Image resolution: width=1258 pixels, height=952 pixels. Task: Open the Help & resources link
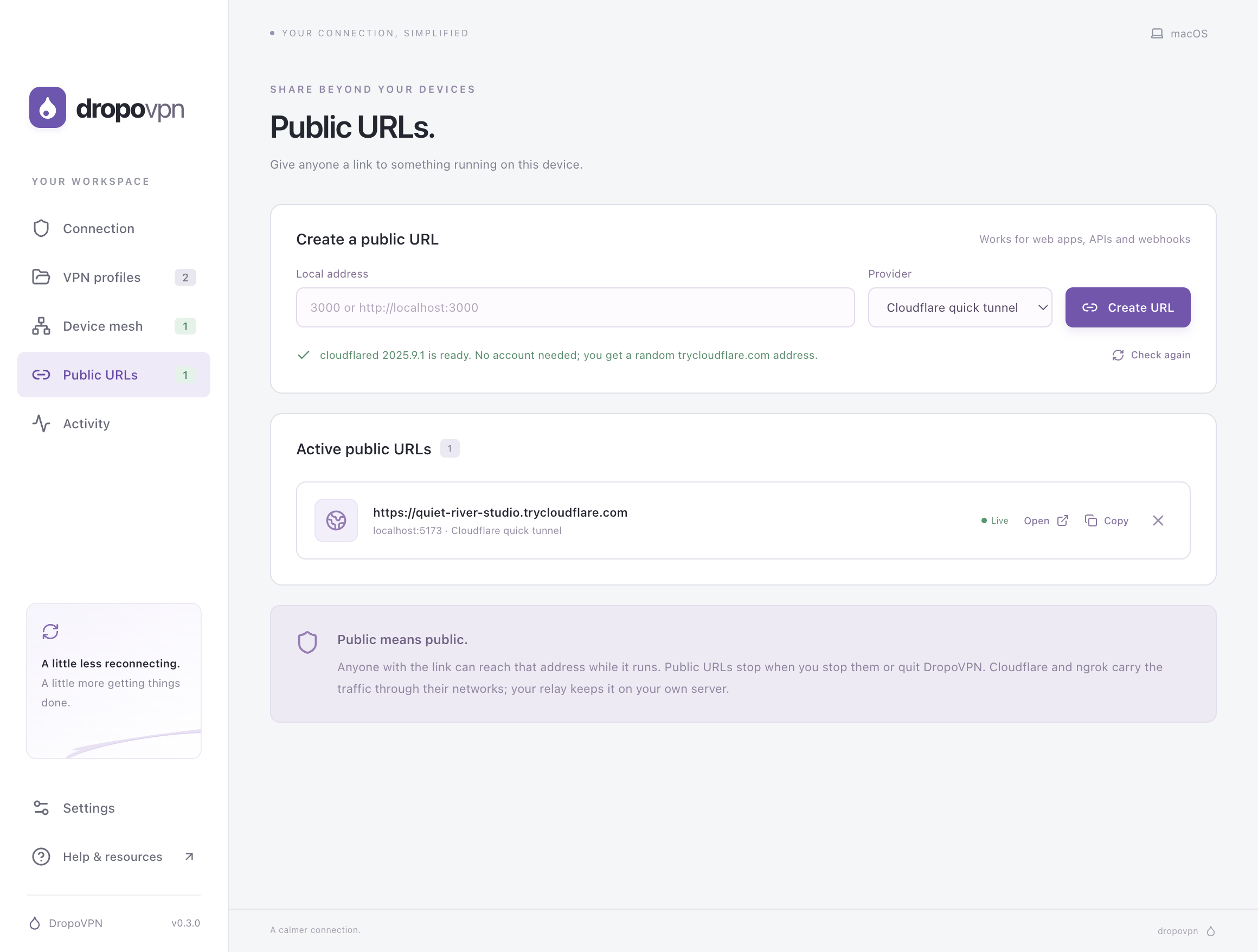114,857
